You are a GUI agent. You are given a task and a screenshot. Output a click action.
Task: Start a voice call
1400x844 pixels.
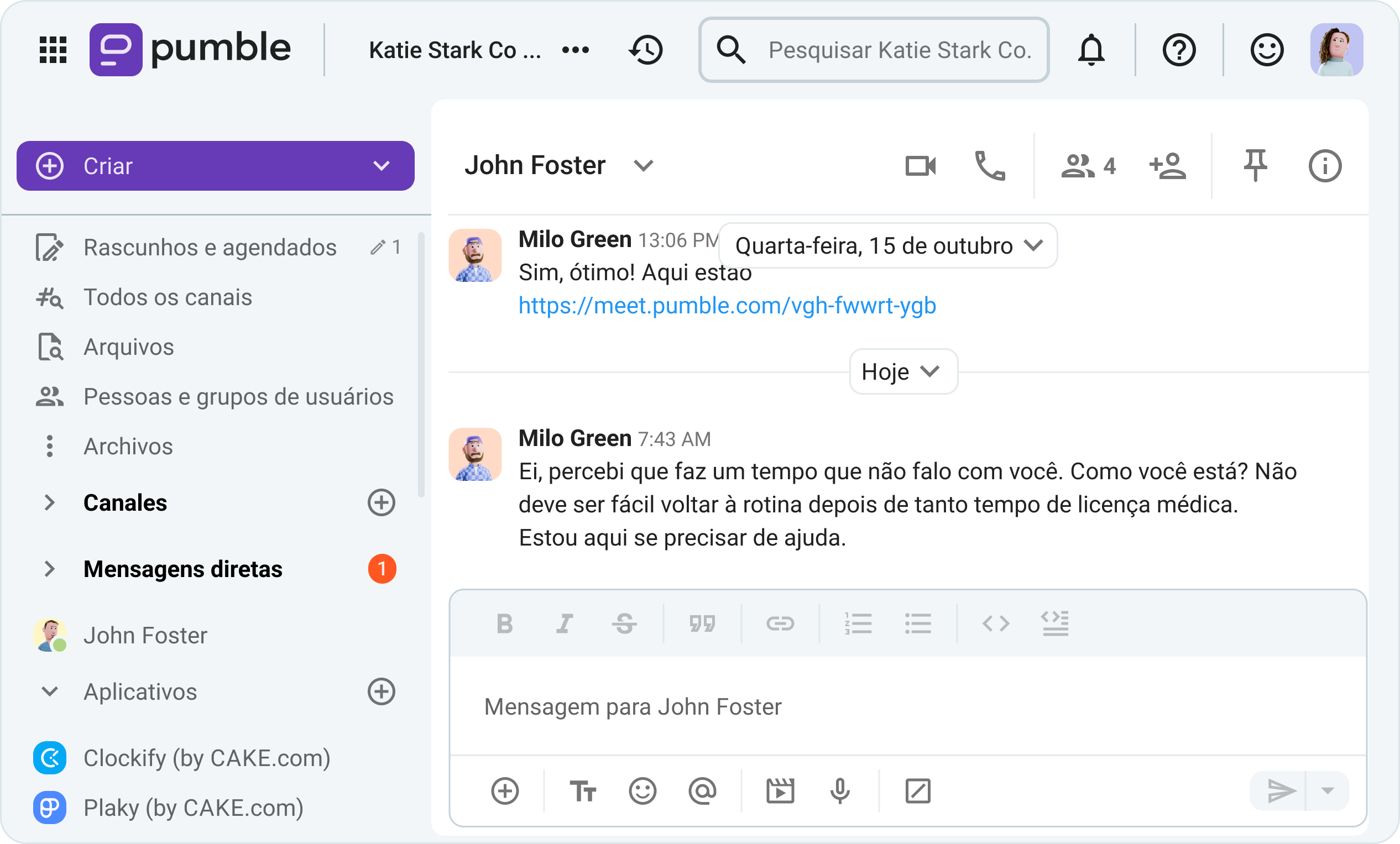click(990, 166)
